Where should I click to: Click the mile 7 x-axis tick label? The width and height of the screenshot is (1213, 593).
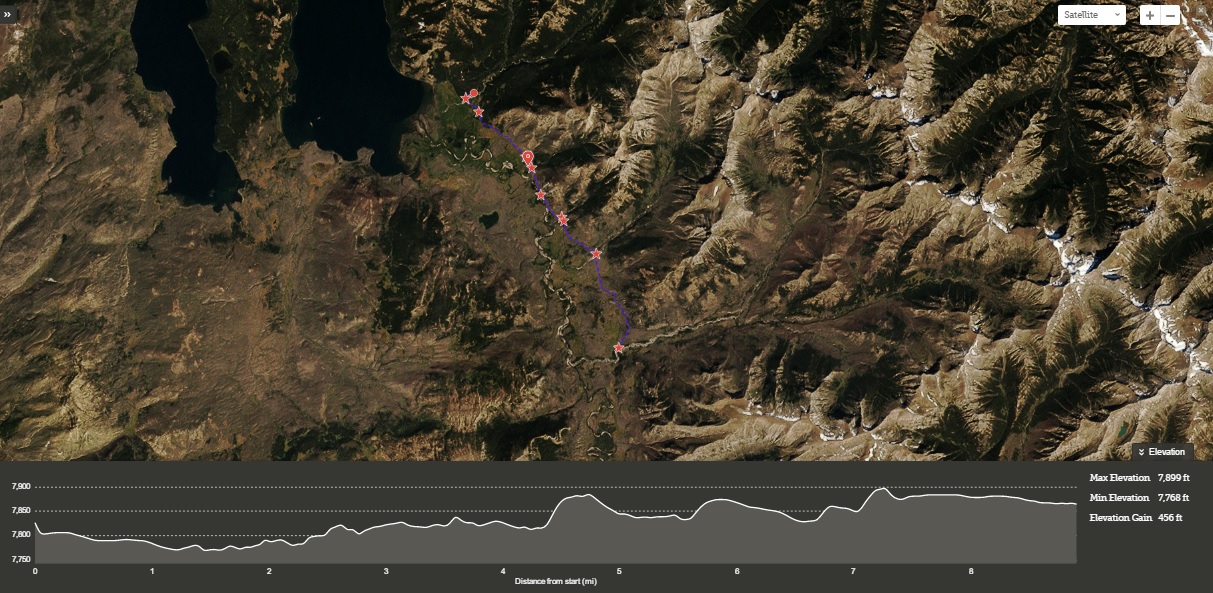(x=853, y=571)
